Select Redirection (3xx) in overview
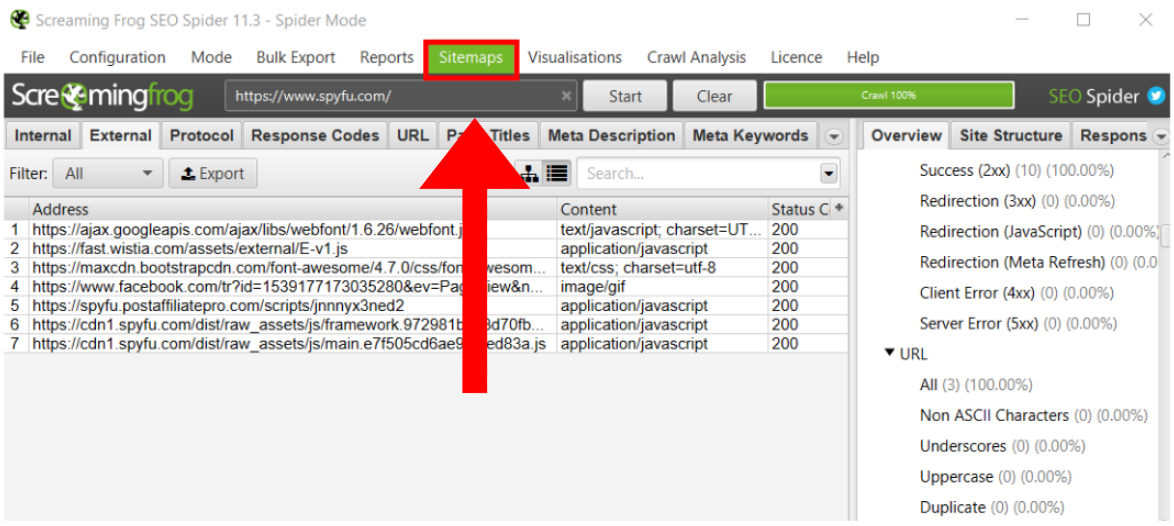The image size is (1174, 526). [1016, 201]
